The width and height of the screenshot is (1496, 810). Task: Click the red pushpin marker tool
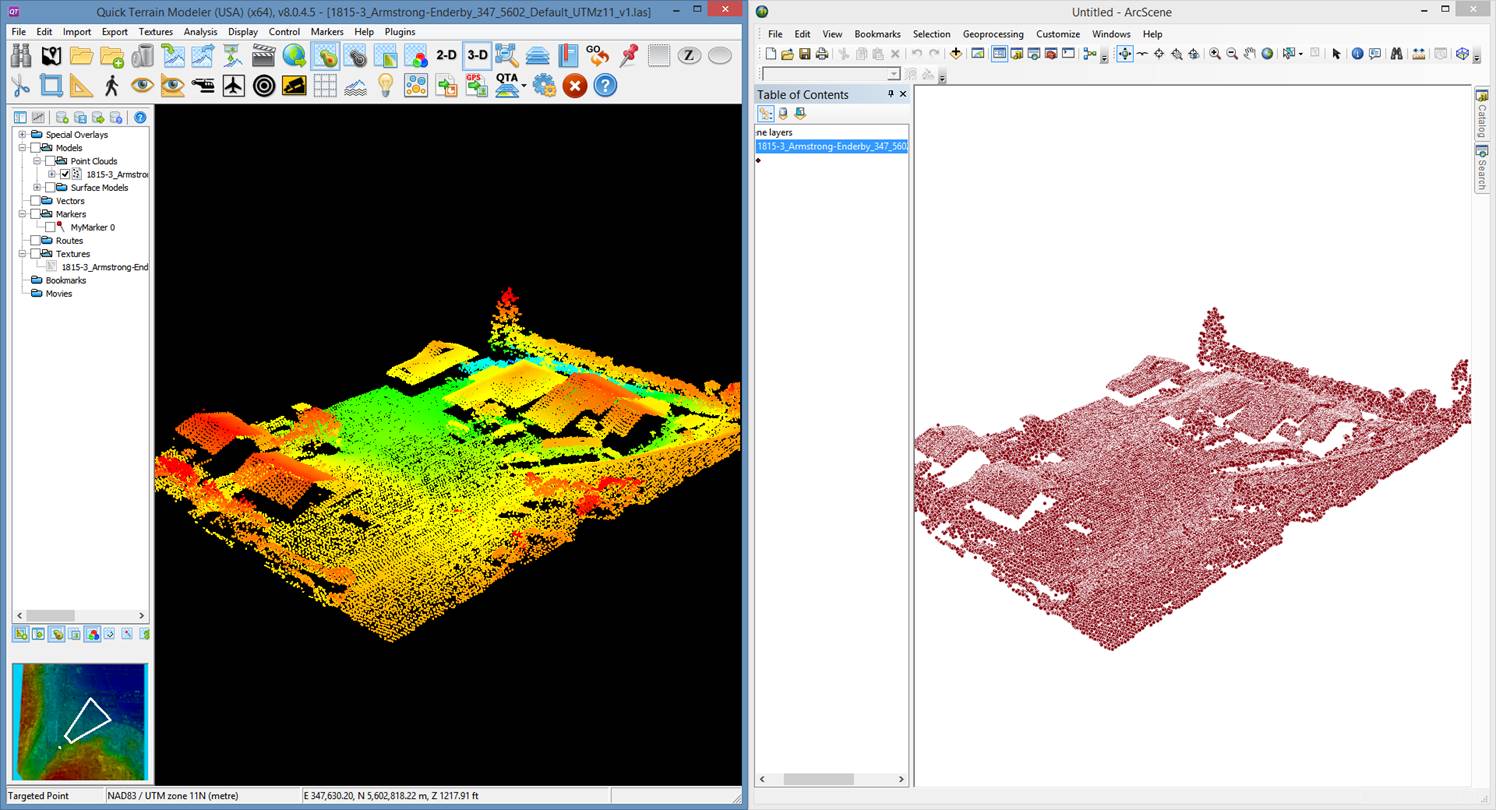[x=629, y=56]
